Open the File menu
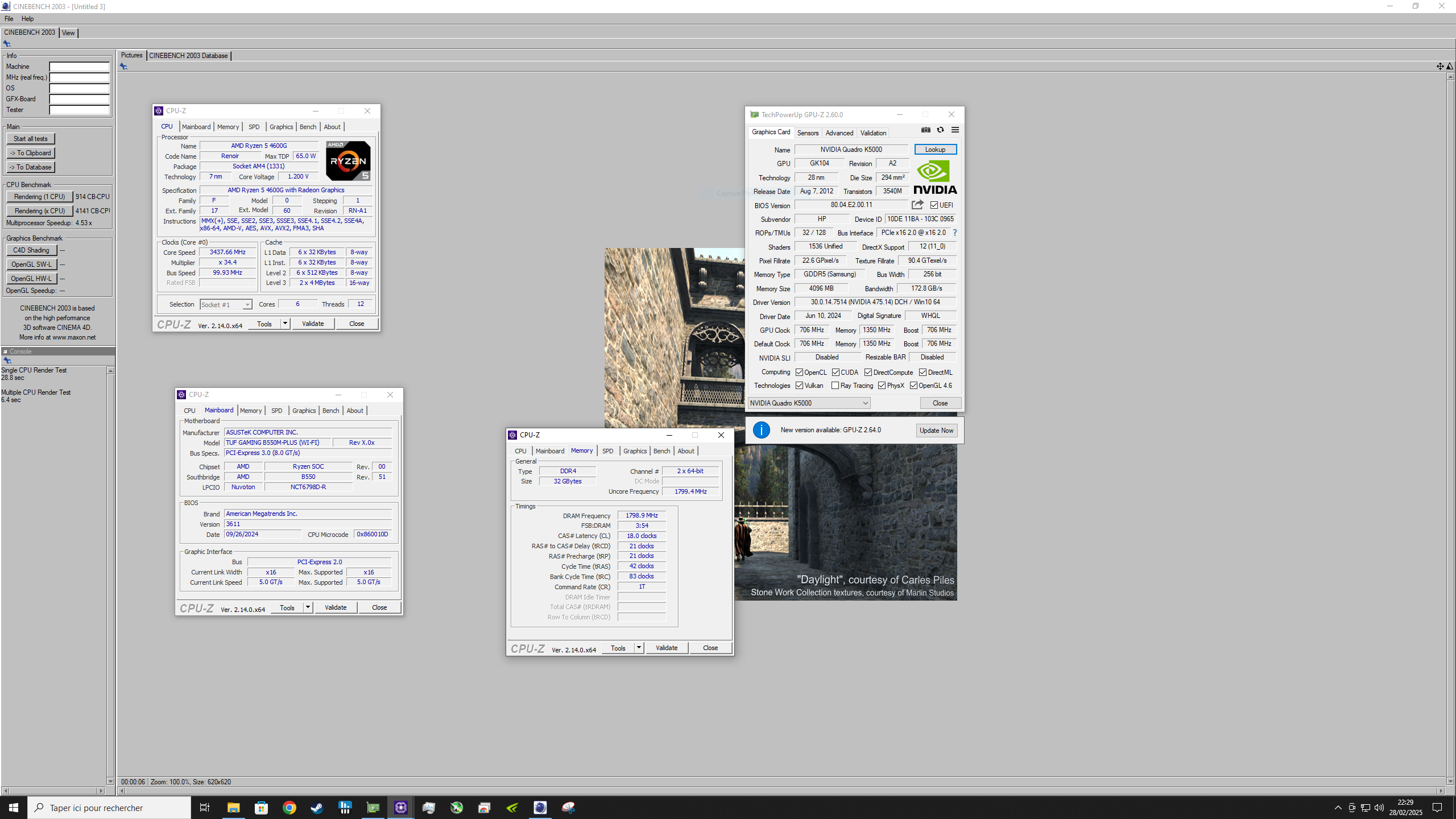 [9, 19]
